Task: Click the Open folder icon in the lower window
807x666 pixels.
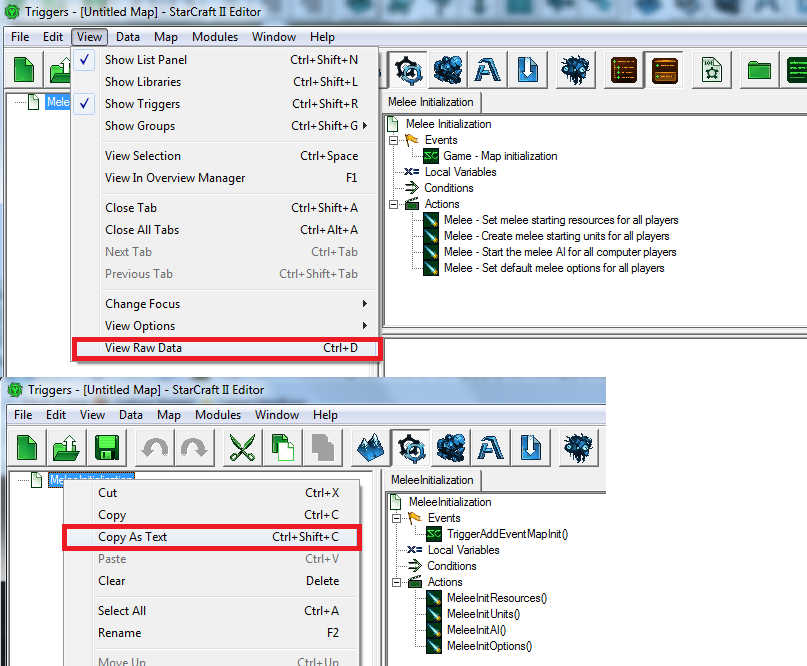Action: coord(66,447)
